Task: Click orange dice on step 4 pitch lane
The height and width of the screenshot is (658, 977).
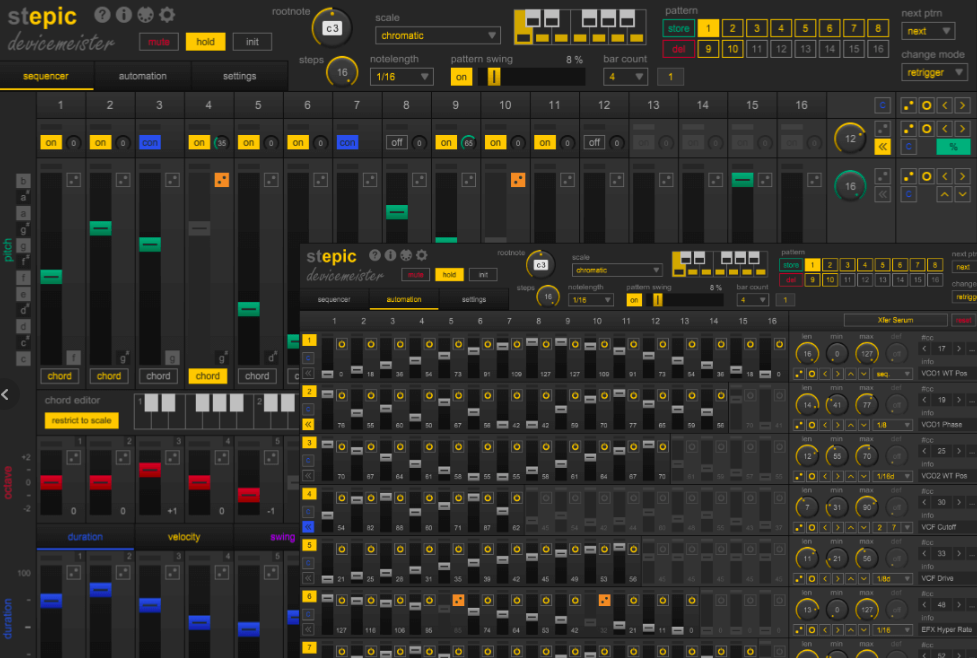Action: pos(221,180)
